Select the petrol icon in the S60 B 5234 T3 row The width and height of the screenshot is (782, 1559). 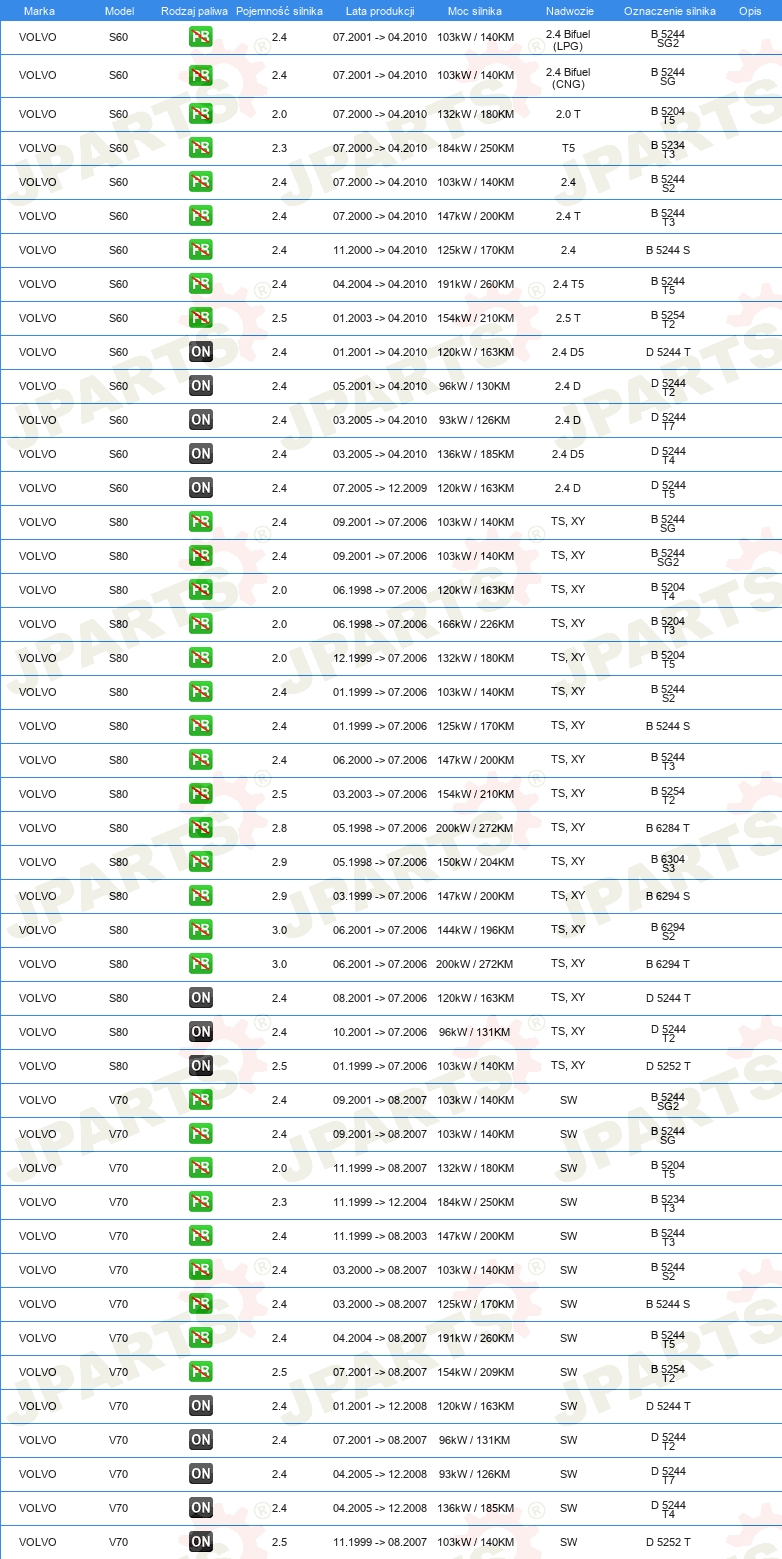coord(201,148)
